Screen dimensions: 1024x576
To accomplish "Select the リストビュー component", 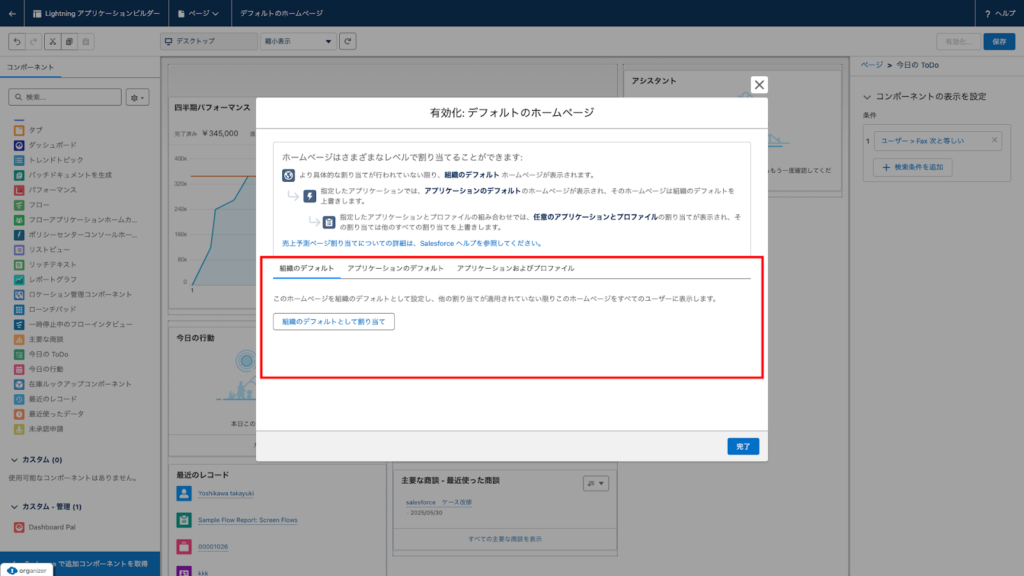I will (x=49, y=249).
